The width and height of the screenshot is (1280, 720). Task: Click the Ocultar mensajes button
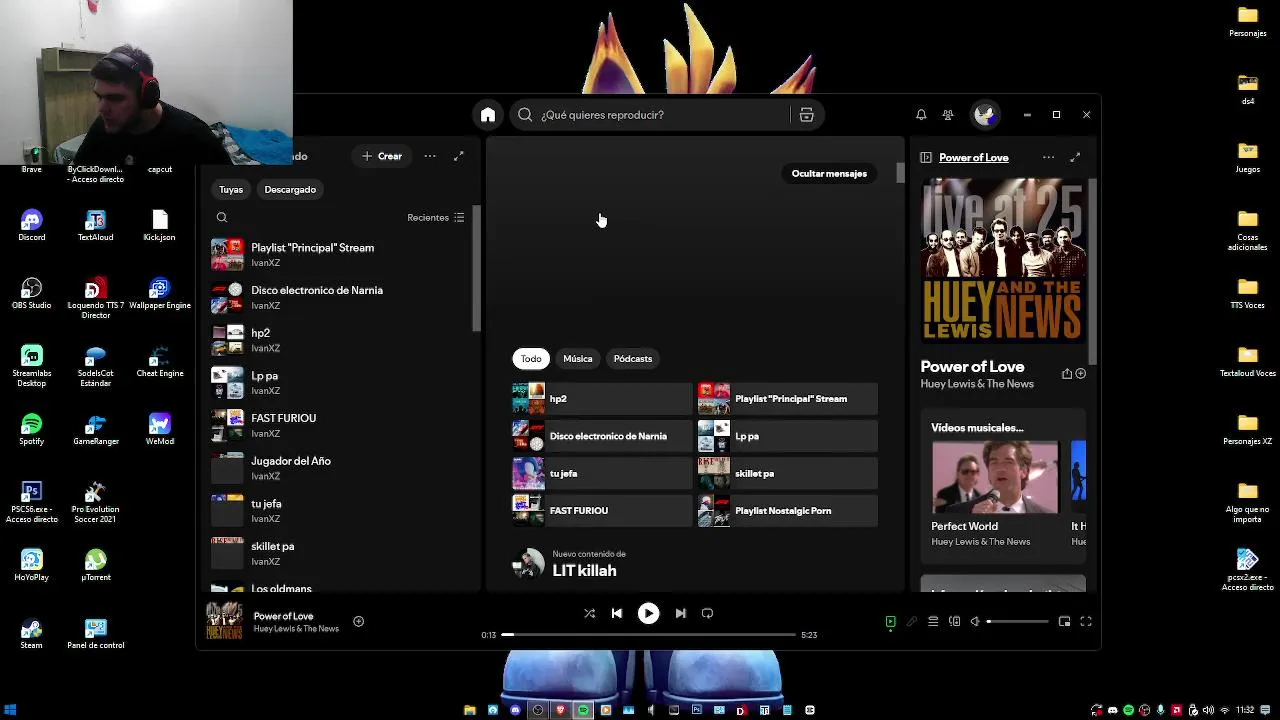coord(829,173)
